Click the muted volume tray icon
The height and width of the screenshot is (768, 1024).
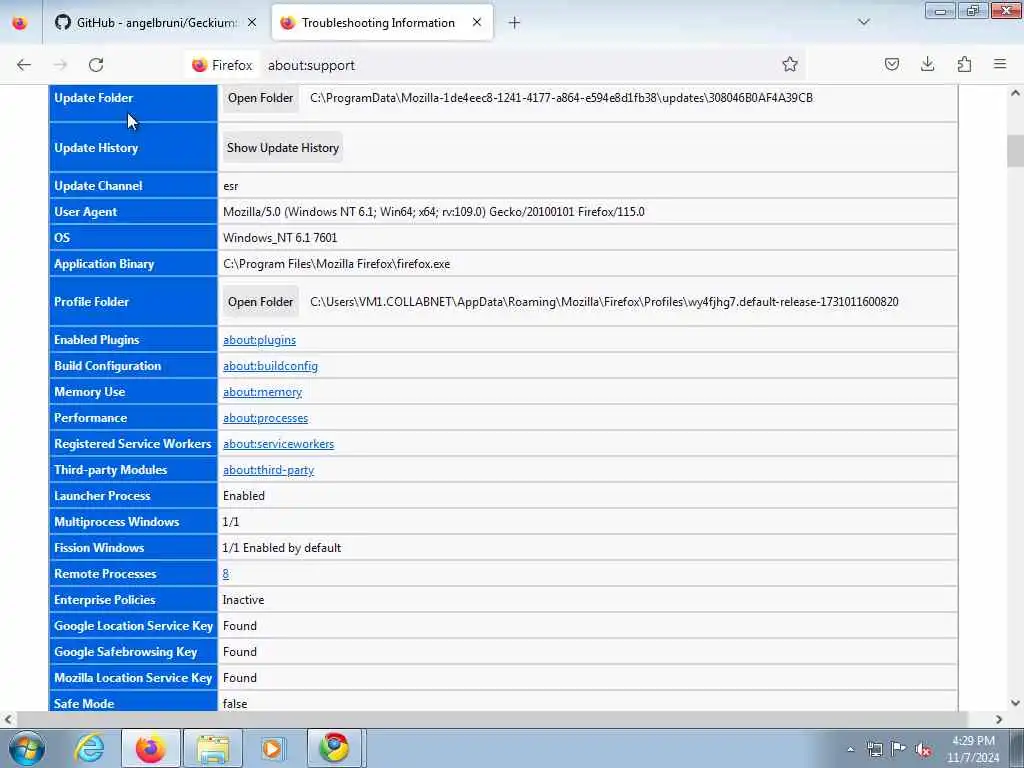[923, 749]
